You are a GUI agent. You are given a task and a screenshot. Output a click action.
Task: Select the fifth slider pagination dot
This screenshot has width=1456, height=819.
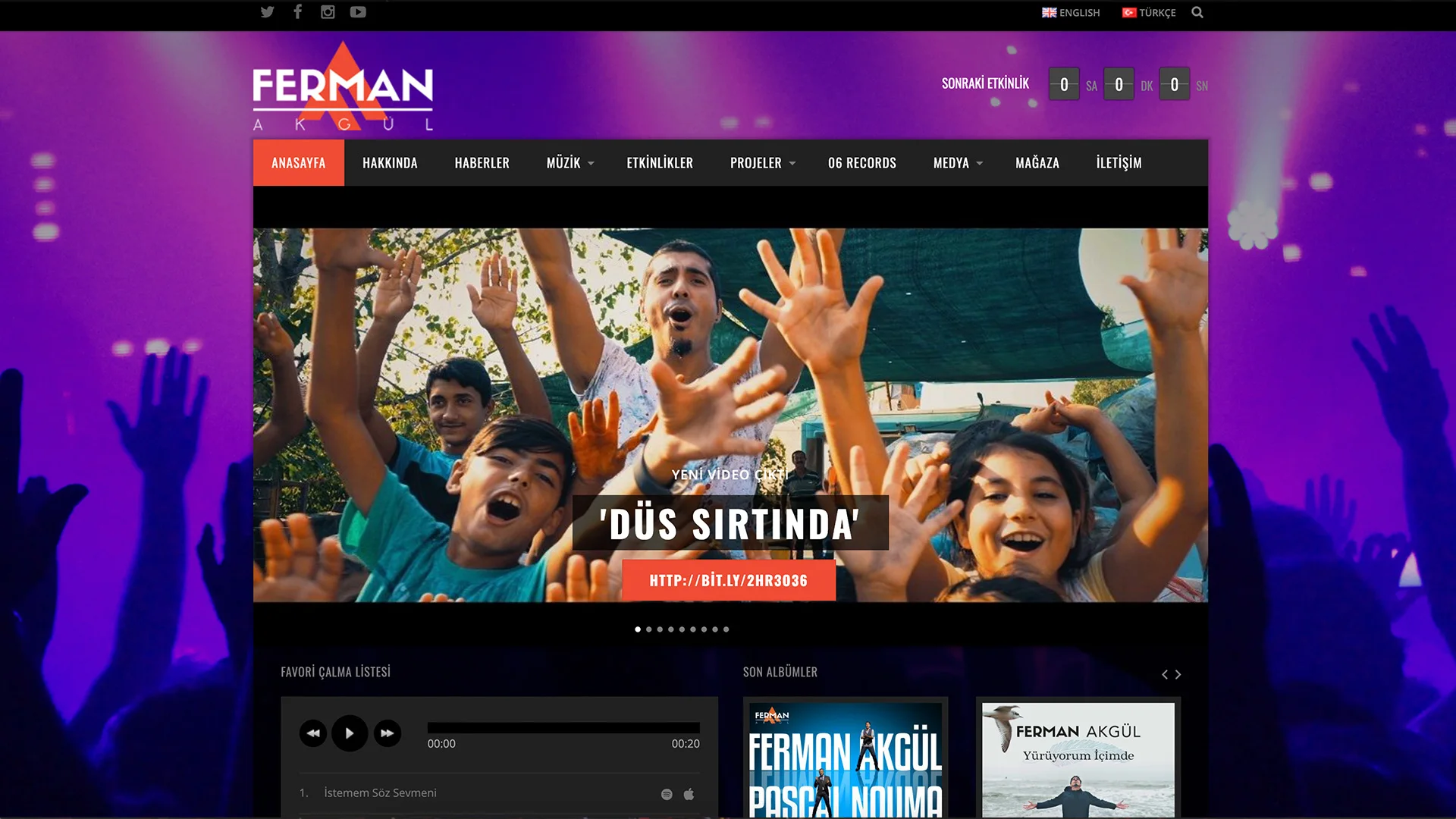pos(682,629)
